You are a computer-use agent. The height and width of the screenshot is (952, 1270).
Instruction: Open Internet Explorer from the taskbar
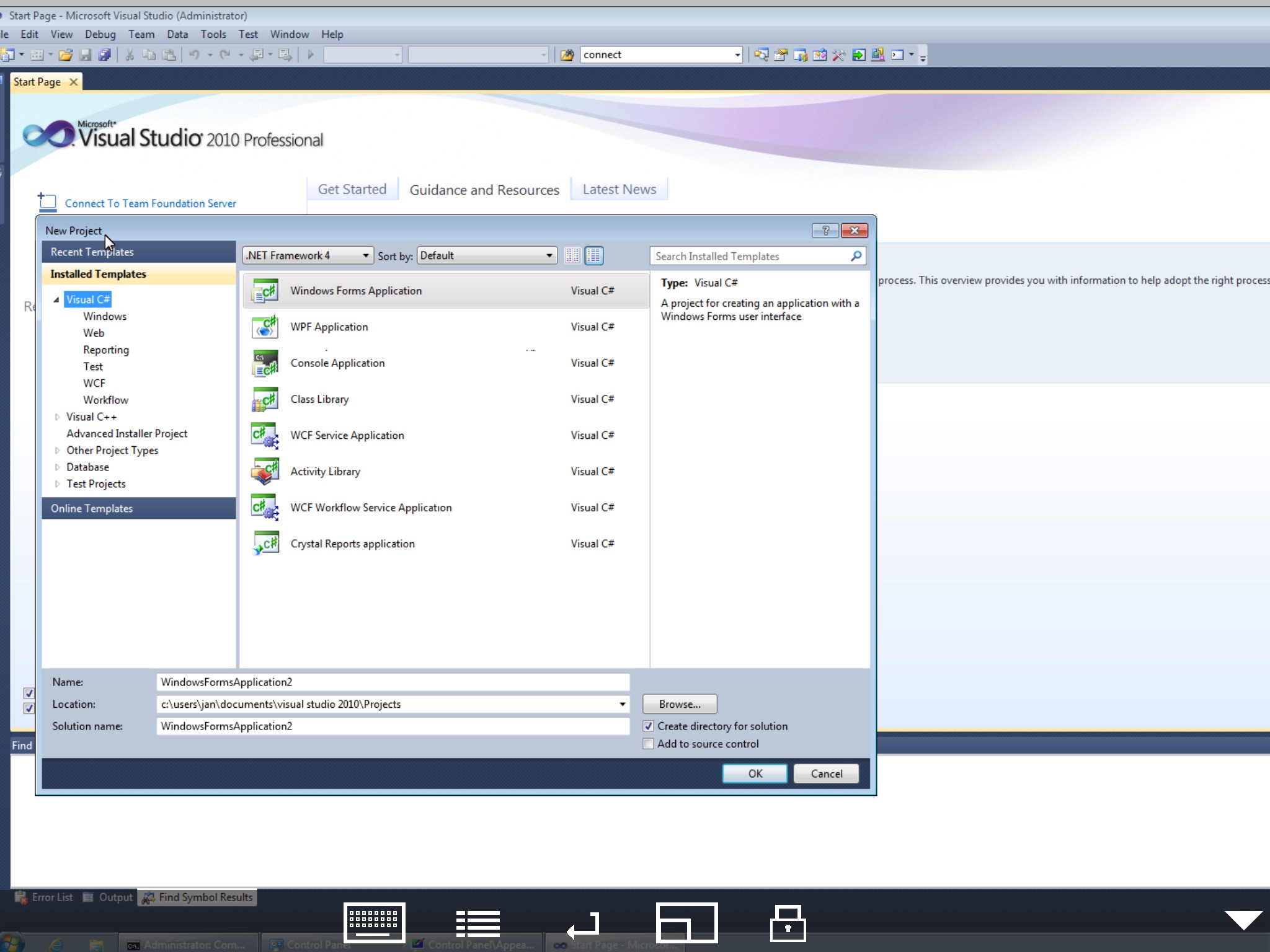tap(57, 944)
